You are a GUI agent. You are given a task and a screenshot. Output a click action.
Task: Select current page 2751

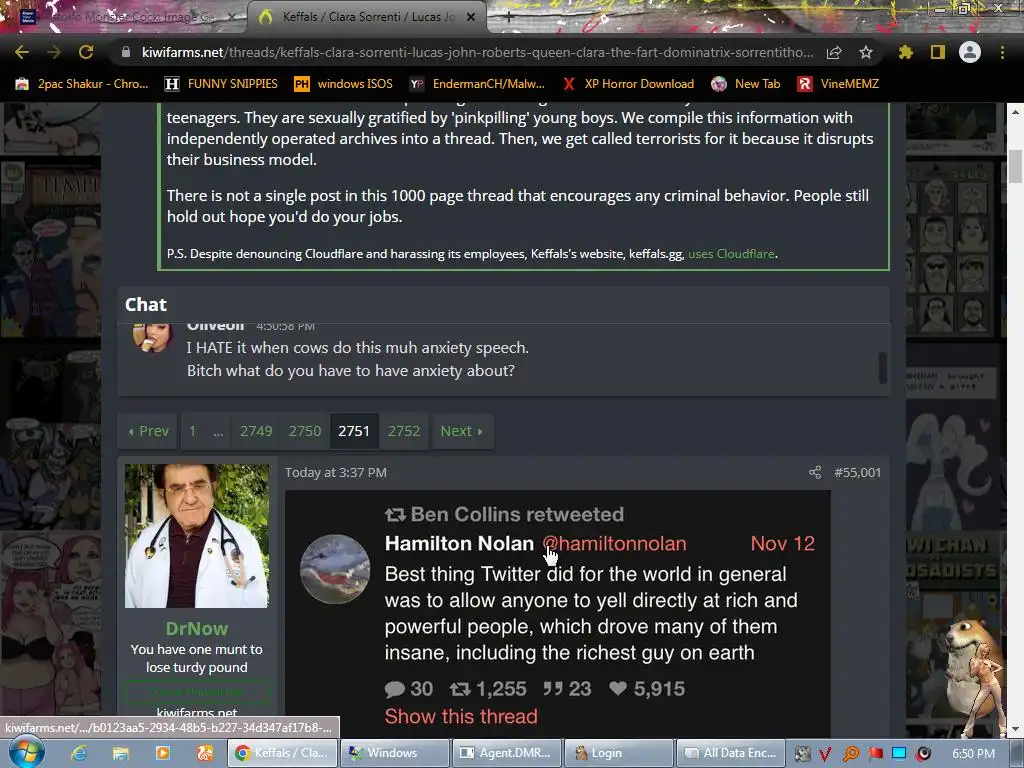(354, 431)
